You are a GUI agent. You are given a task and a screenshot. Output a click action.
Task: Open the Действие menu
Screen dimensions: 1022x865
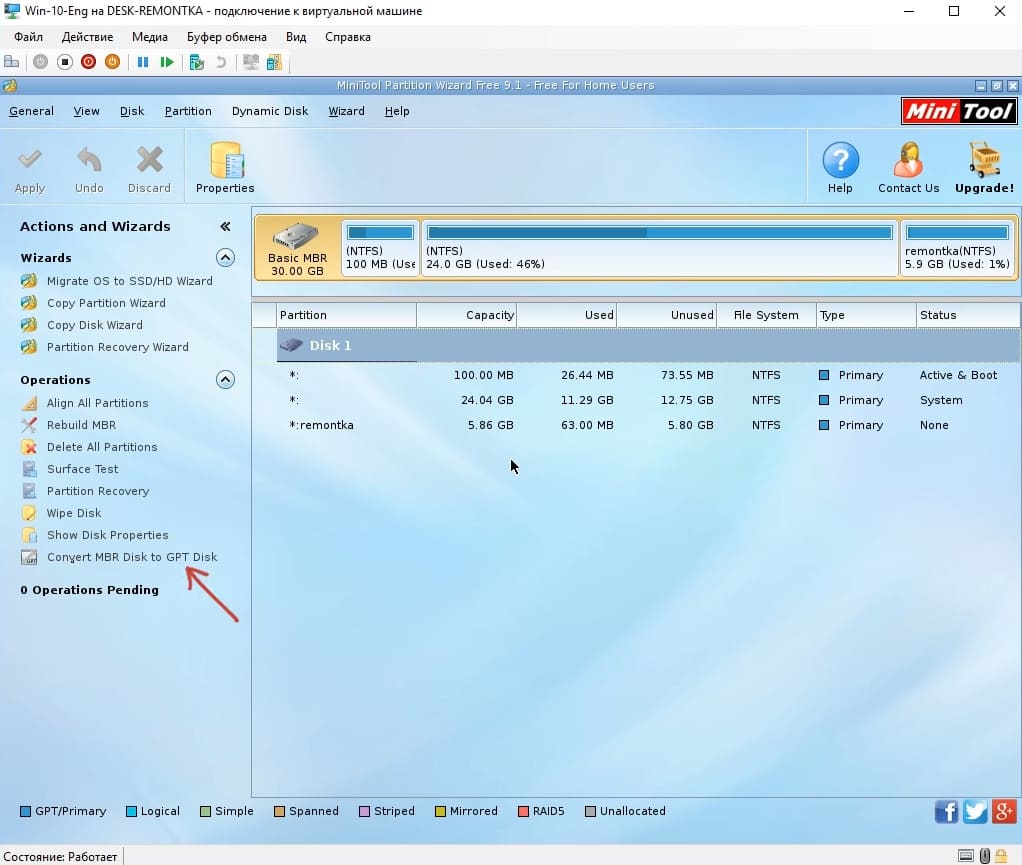(87, 37)
